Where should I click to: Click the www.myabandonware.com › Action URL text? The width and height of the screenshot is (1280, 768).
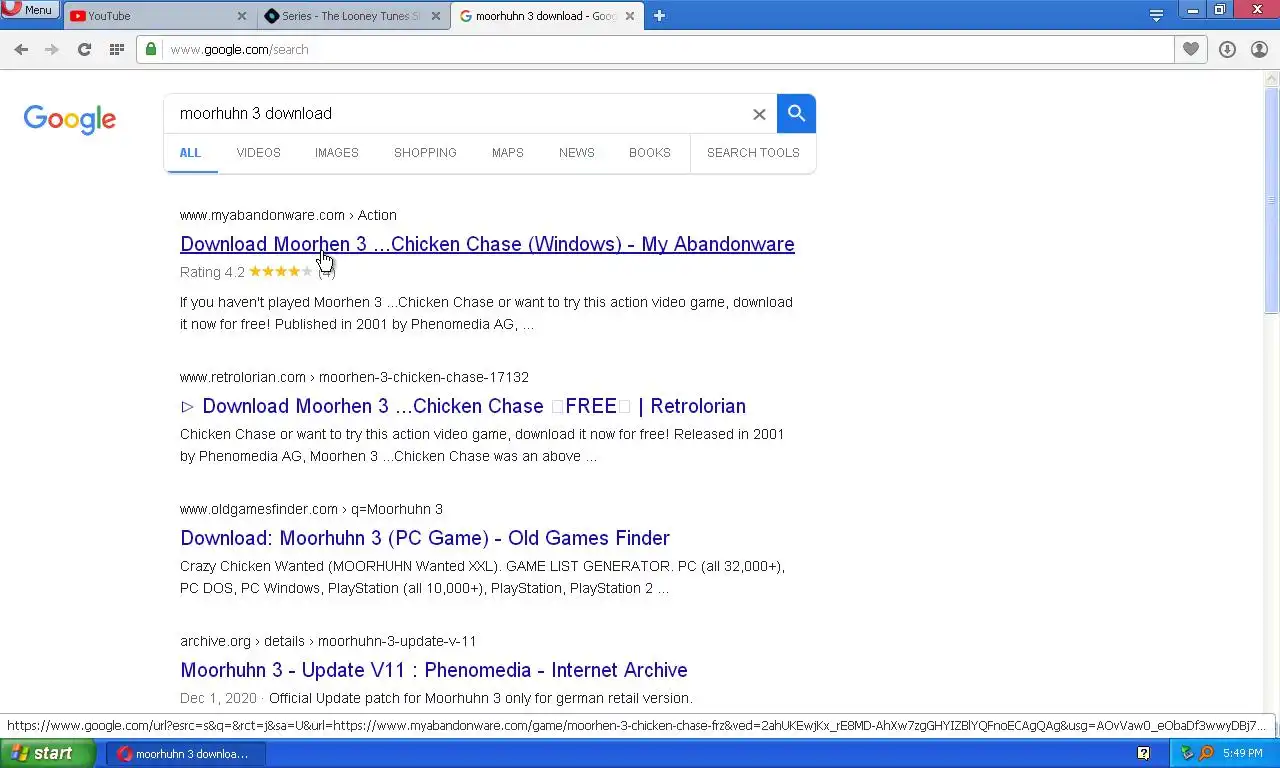[288, 215]
